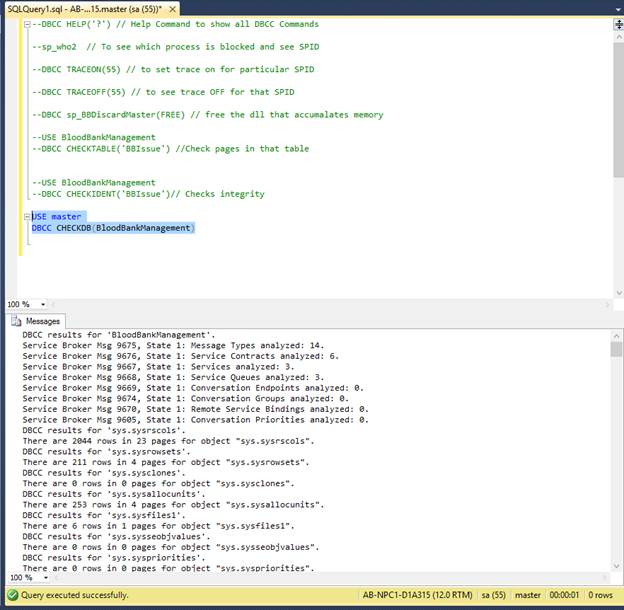Click the 'sa (55)' login in status bar
This screenshot has width=624, height=610.
click(493, 595)
